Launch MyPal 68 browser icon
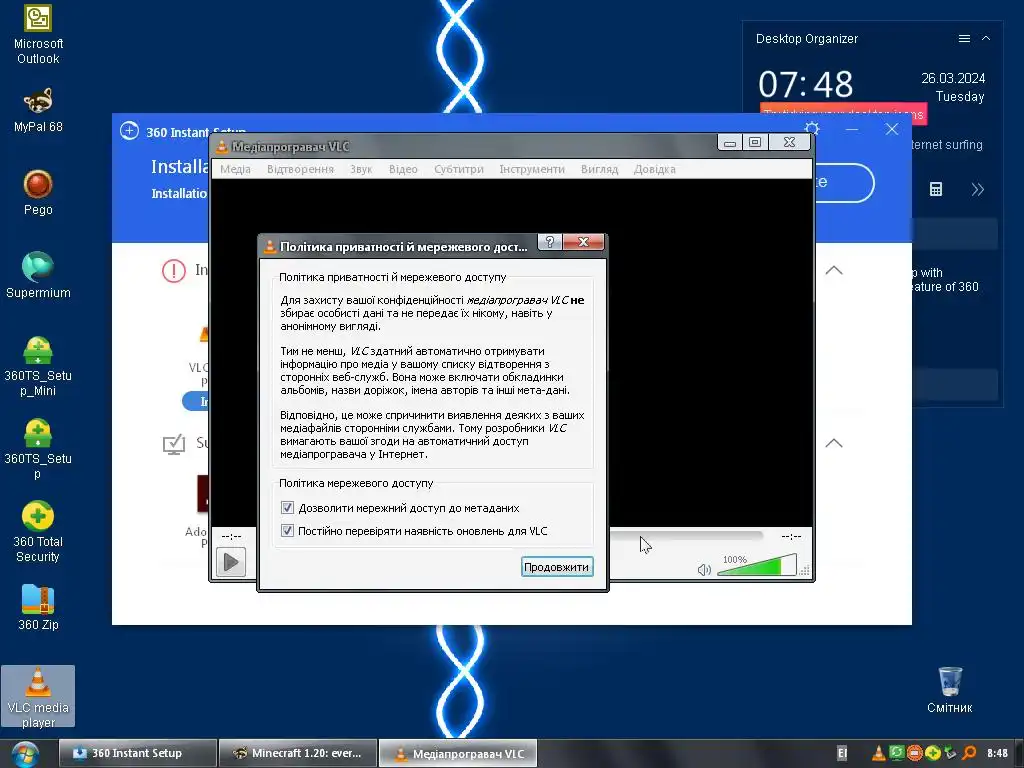Image resolution: width=1024 pixels, height=768 pixels. [x=38, y=110]
